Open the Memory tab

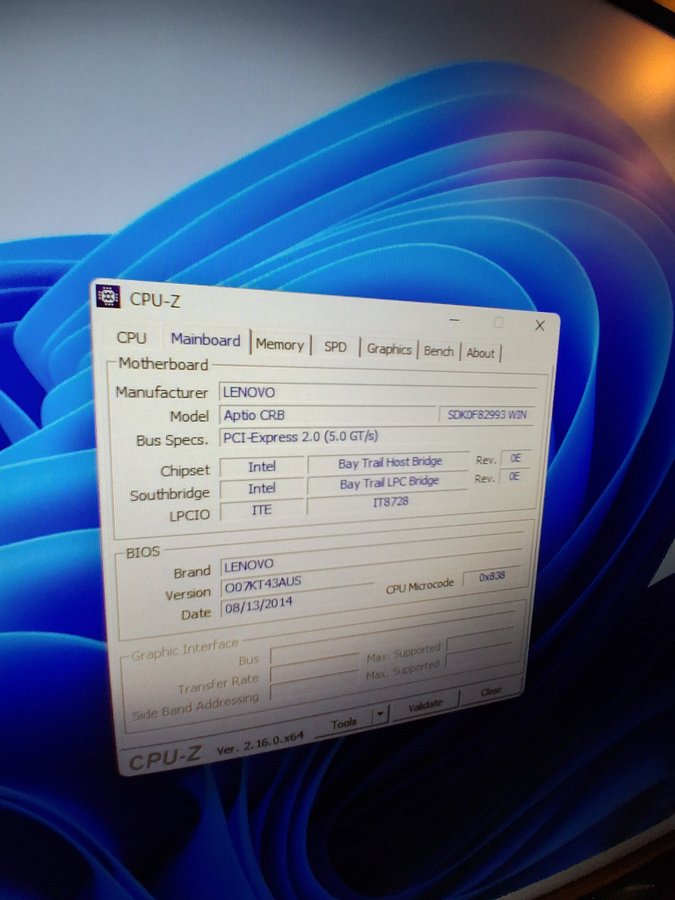click(280, 344)
